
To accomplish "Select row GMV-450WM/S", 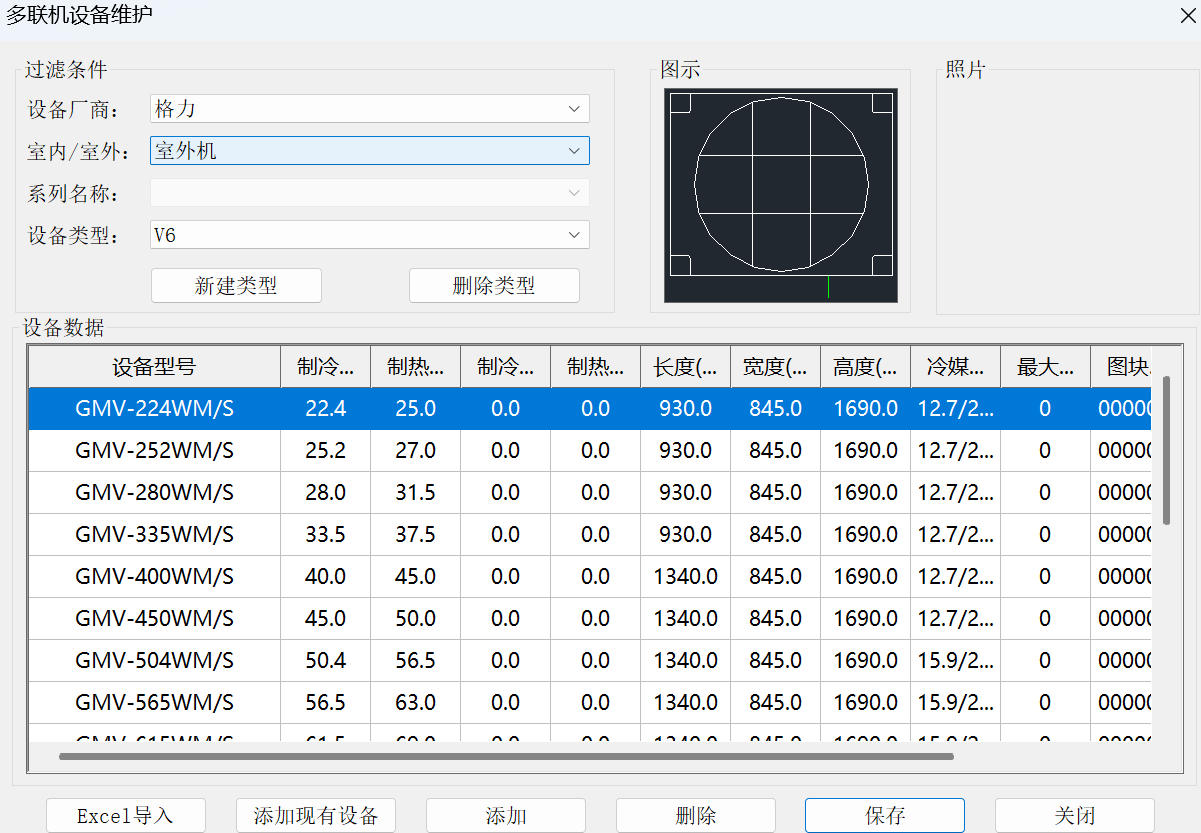I will point(590,619).
